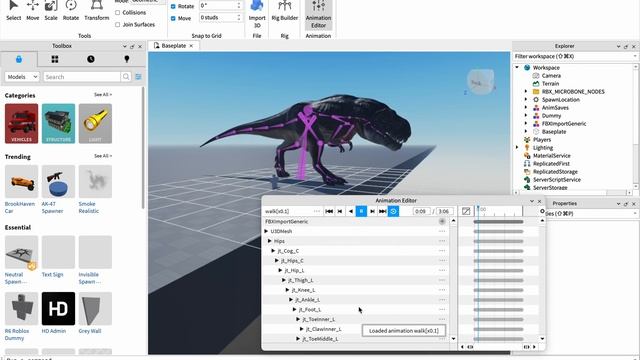
Task: Select the Select tool
Action: point(13,10)
